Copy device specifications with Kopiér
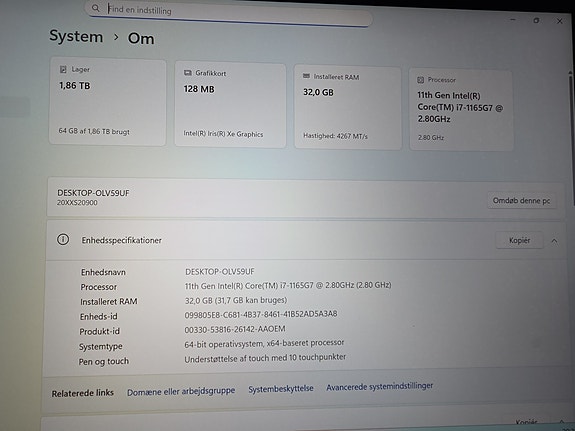575x431 pixels. [519, 240]
